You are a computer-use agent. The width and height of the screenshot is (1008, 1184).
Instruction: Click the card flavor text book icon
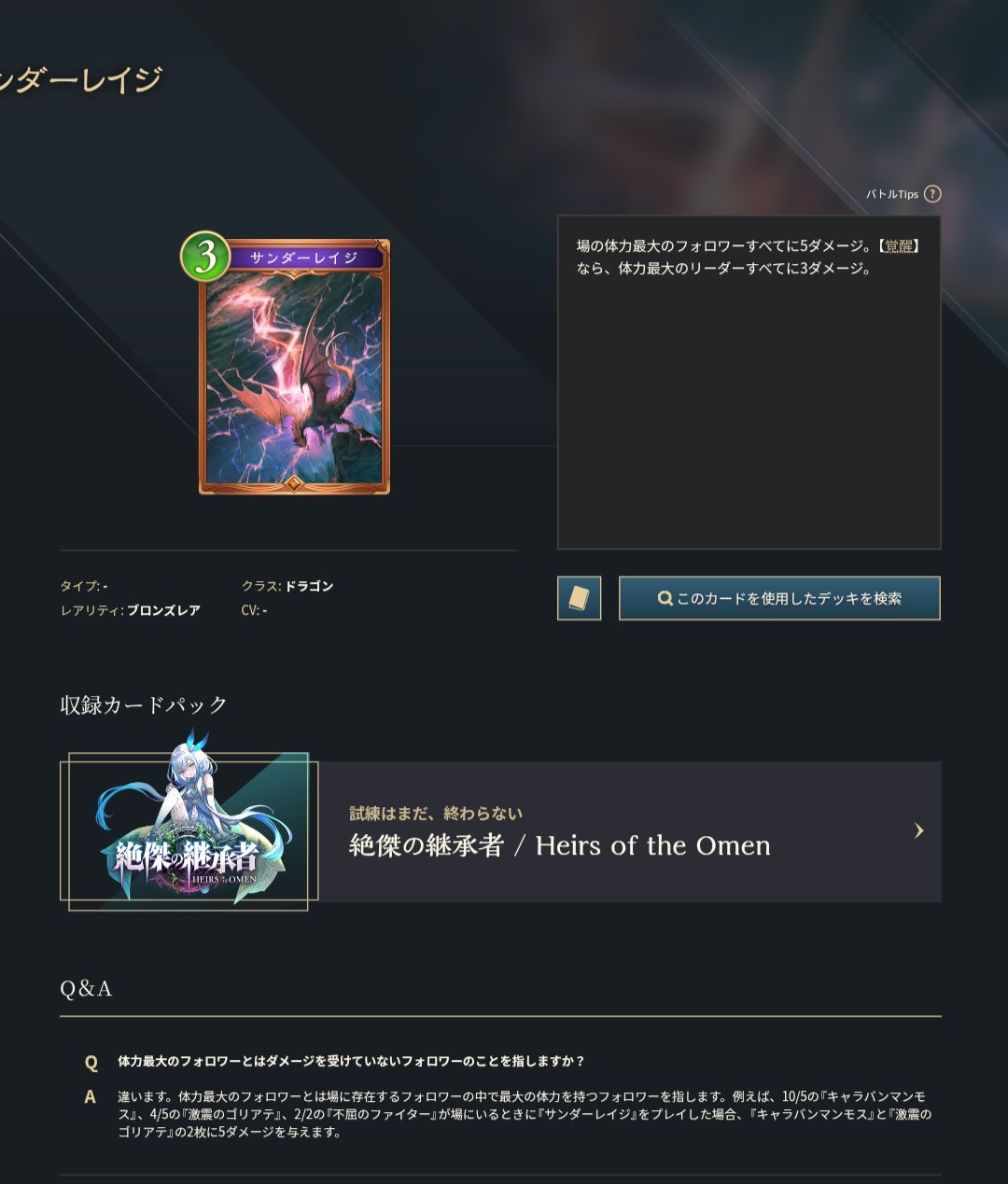[580, 598]
